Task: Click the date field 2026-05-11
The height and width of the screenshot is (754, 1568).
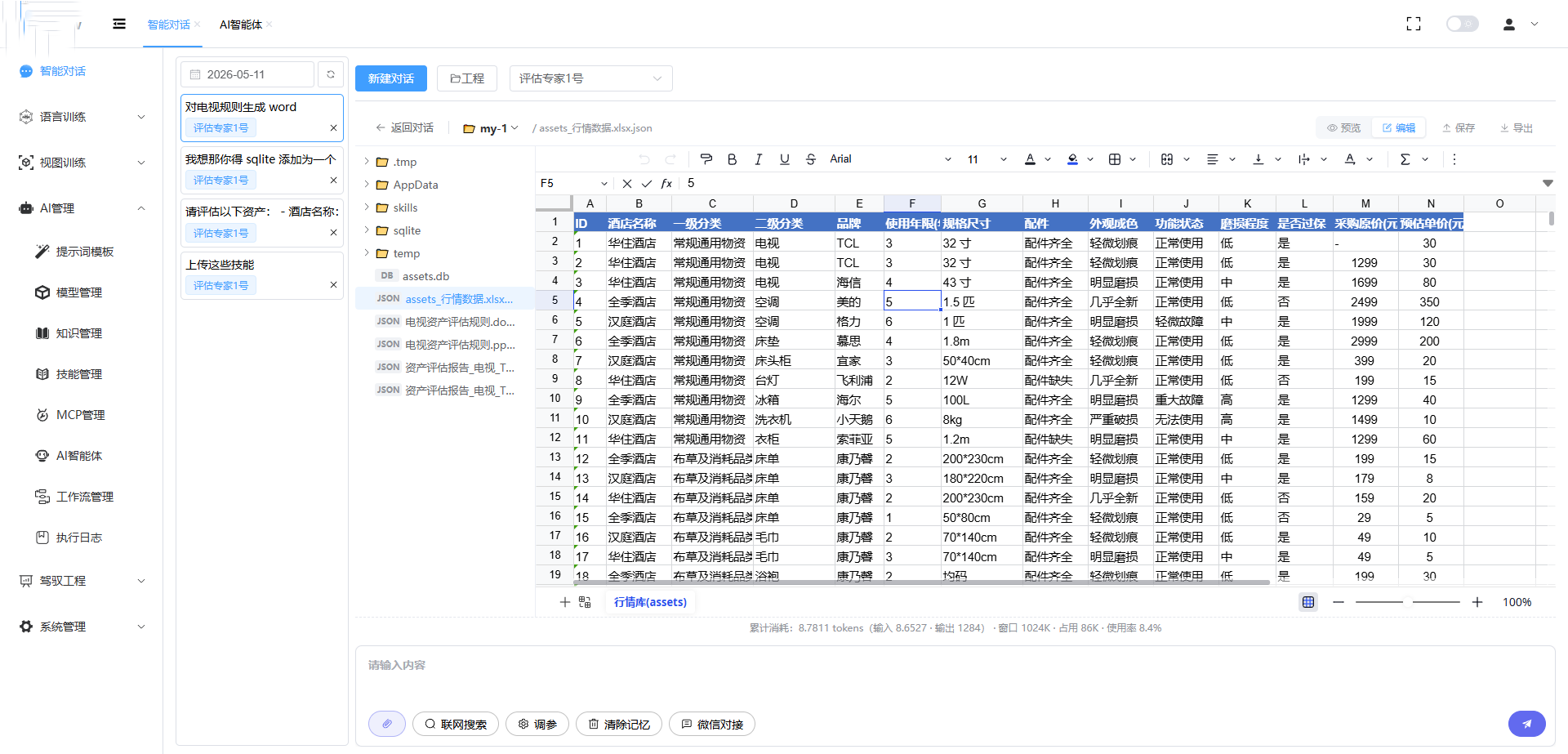Action: coord(247,74)
